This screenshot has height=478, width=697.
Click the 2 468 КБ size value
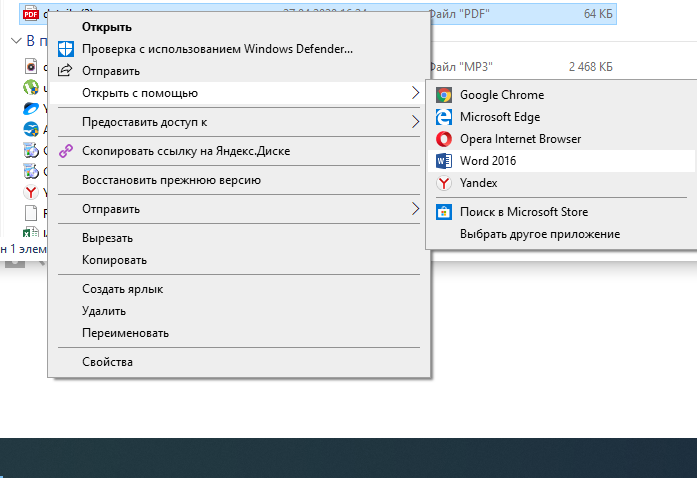(590, 67)
